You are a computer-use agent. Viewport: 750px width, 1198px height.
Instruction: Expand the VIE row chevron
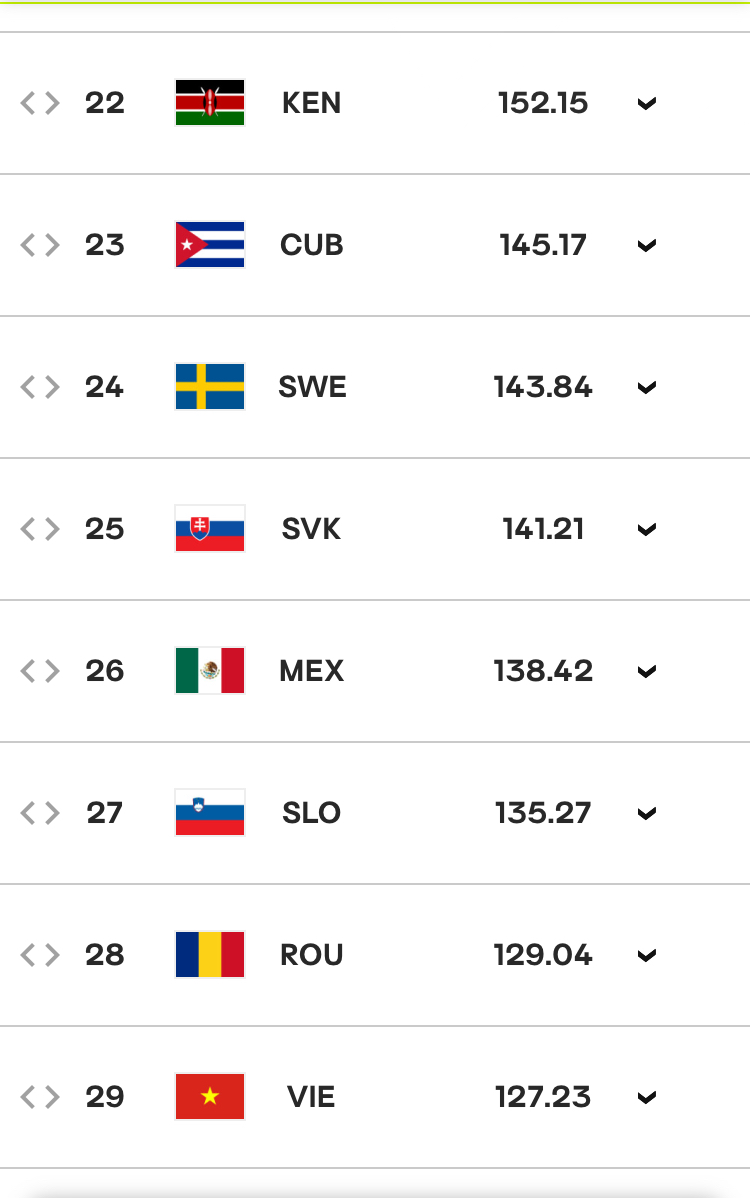647,1098
